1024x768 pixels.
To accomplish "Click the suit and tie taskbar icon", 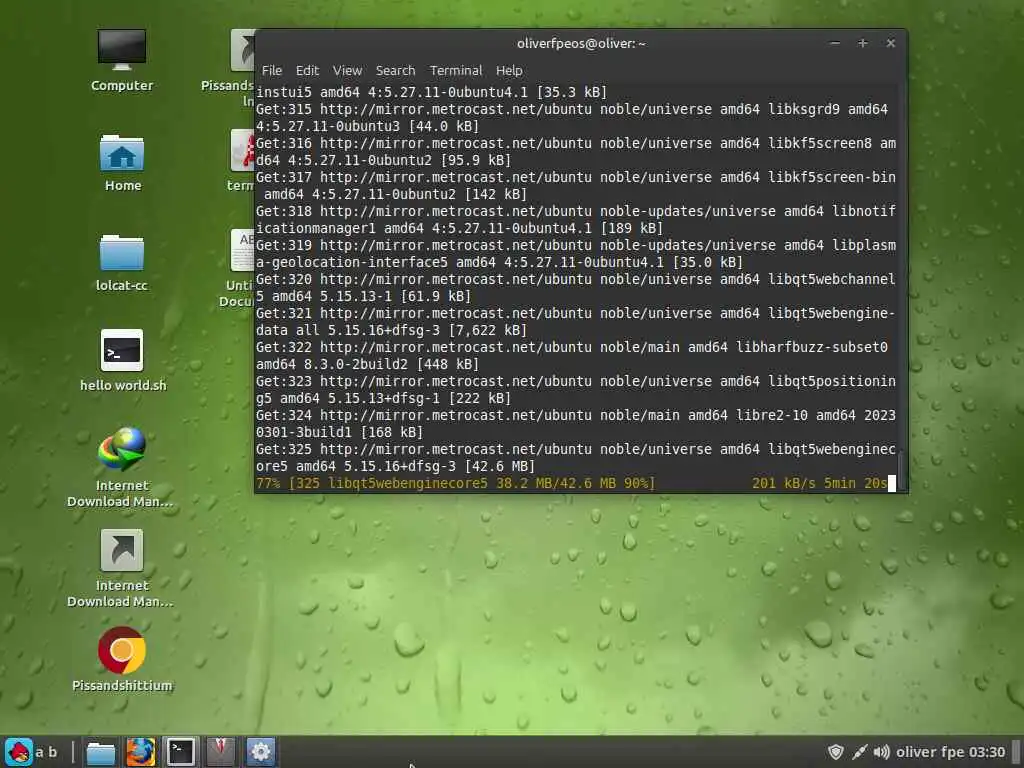I will click(220, 752).
